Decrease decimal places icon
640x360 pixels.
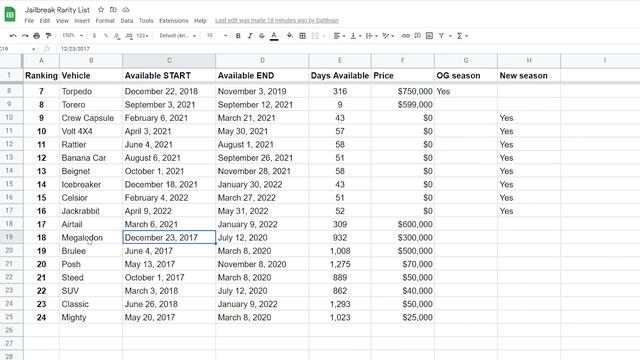point(117,36)
